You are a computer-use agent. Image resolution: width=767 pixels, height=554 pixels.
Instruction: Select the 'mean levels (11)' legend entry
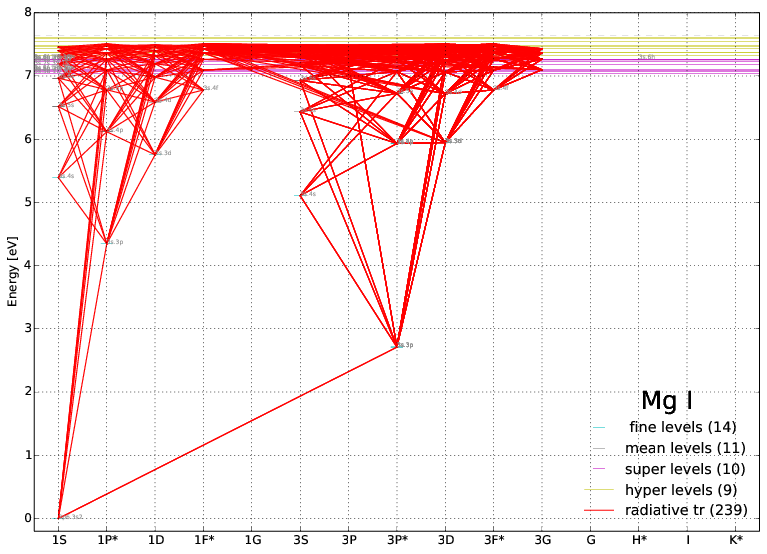click(x=685, y=447)
